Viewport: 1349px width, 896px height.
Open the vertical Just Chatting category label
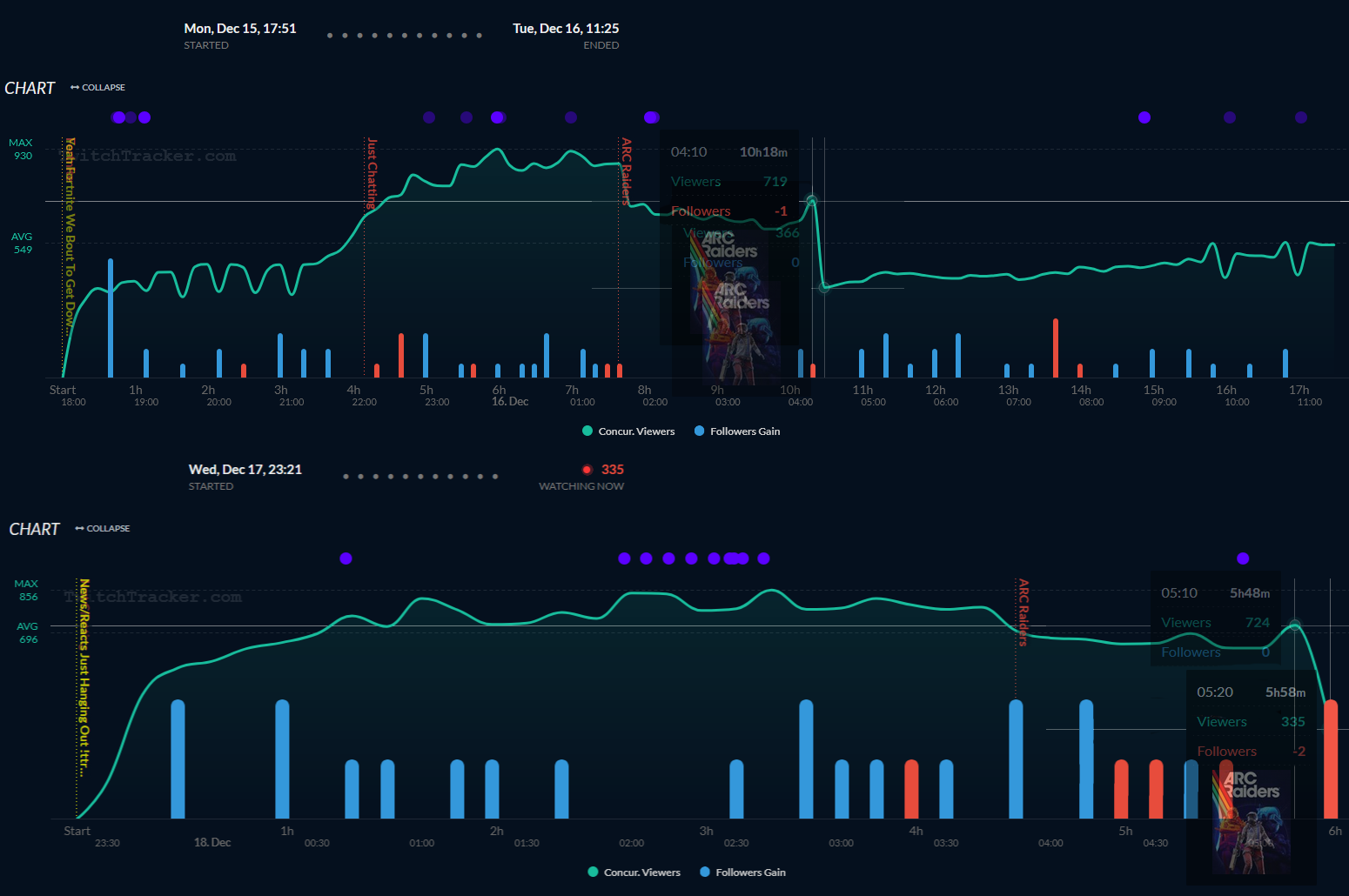(x=372, y=173)
